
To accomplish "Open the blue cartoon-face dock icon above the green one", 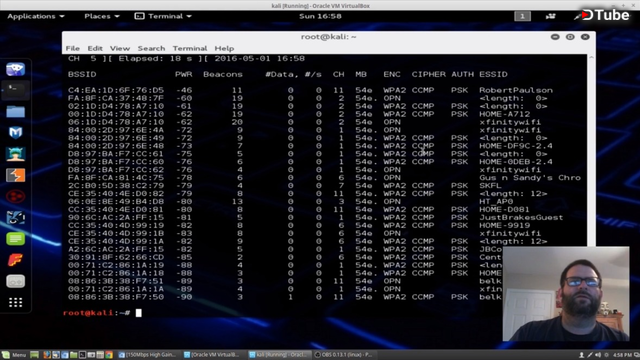I will pyautogui.click(x=16, y=218).
